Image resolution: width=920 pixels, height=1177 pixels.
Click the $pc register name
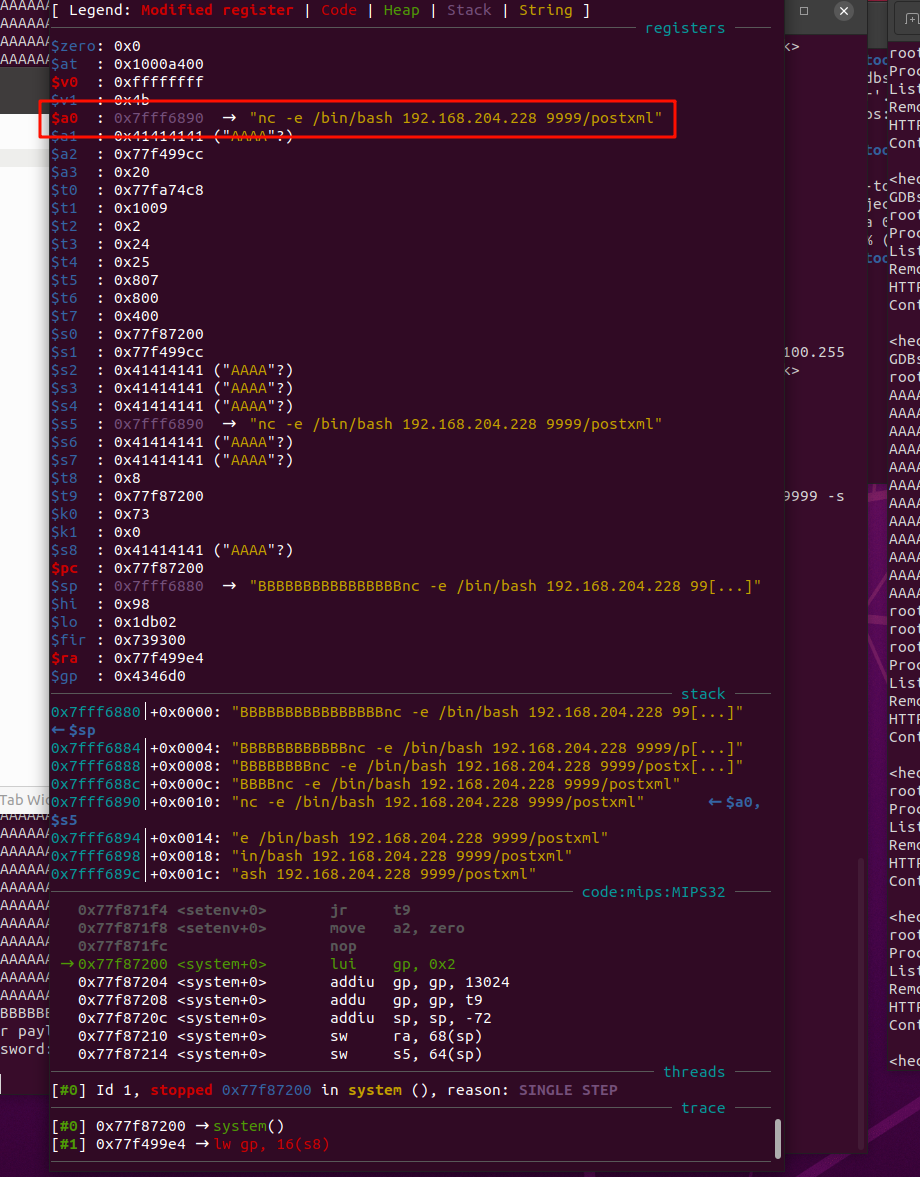click(65, 569)
